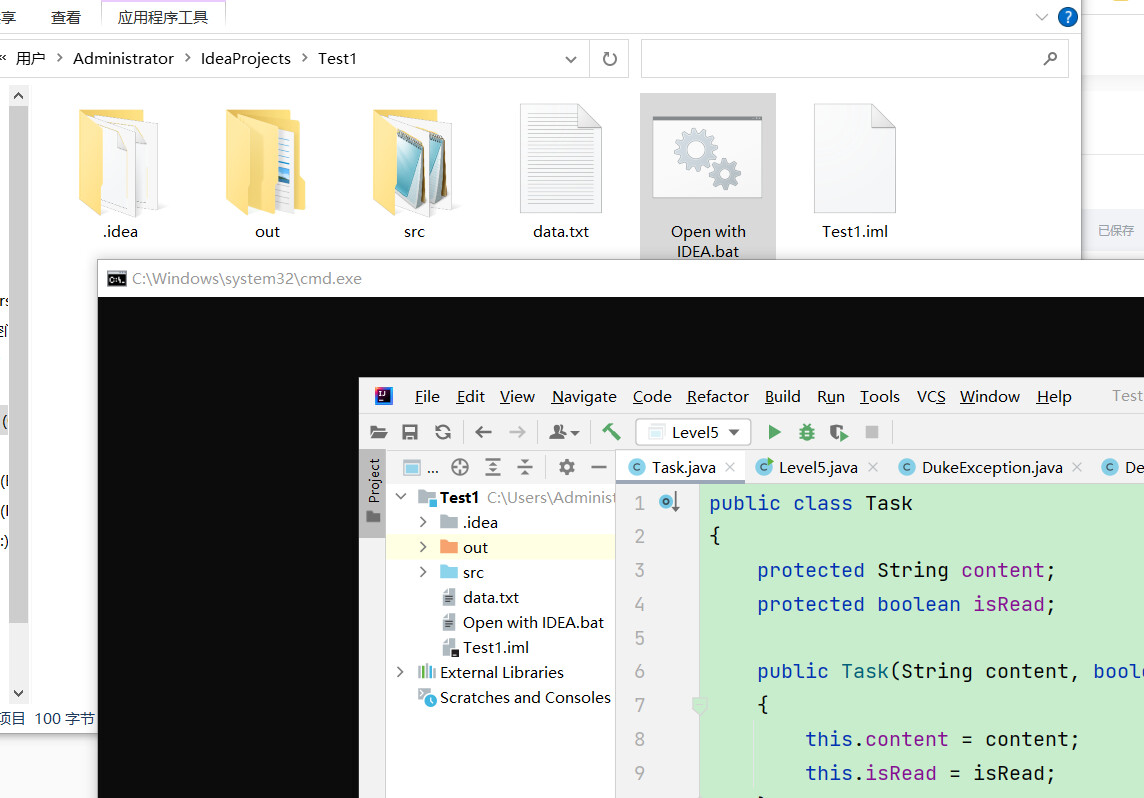Open the user/VCS dropdown icon in toolbar

tap(564, 433)
